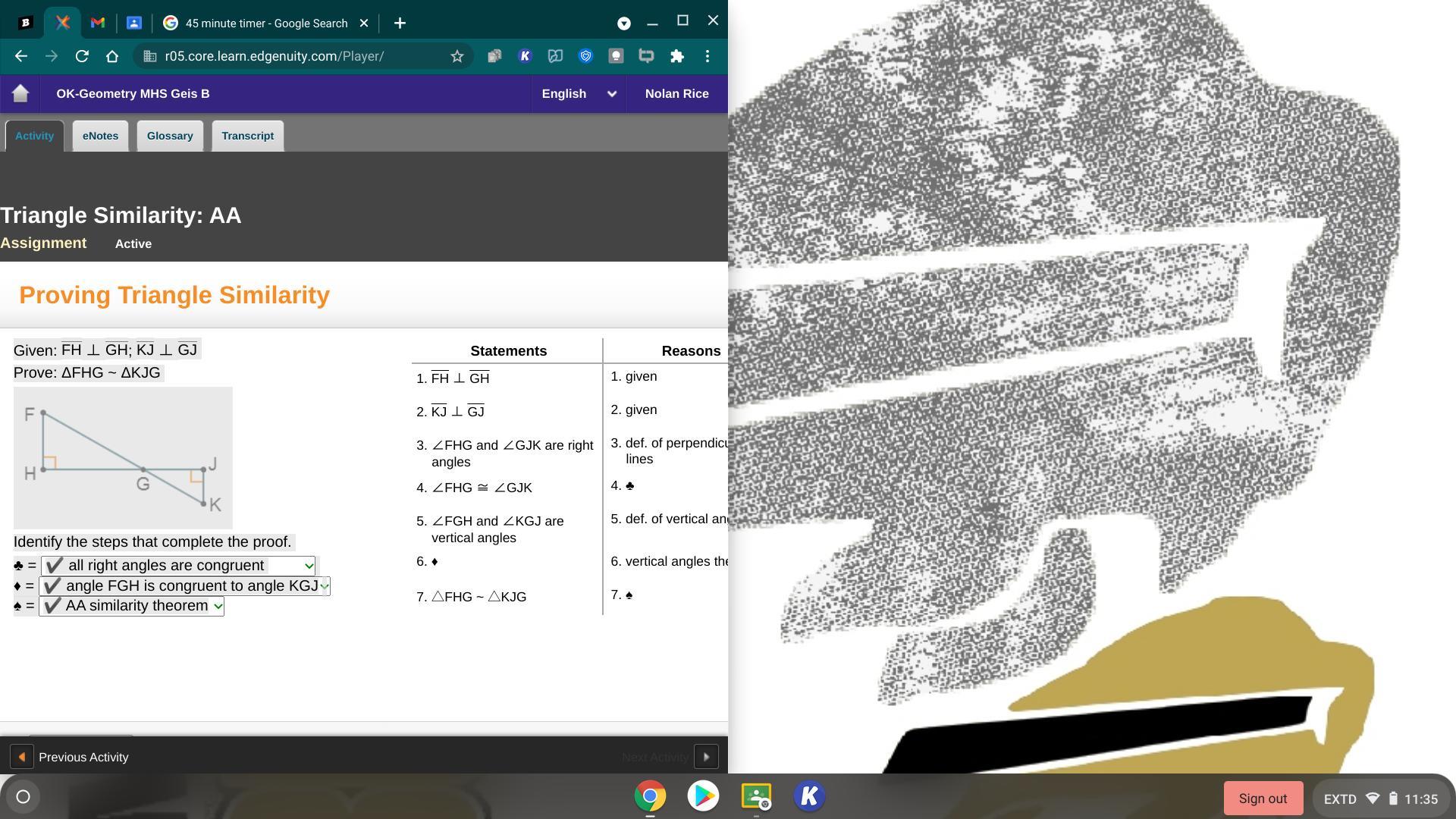Click the address bar URL field
Image resolution: width=1456 pixels, height=819 pixels.
coord(288,56)
